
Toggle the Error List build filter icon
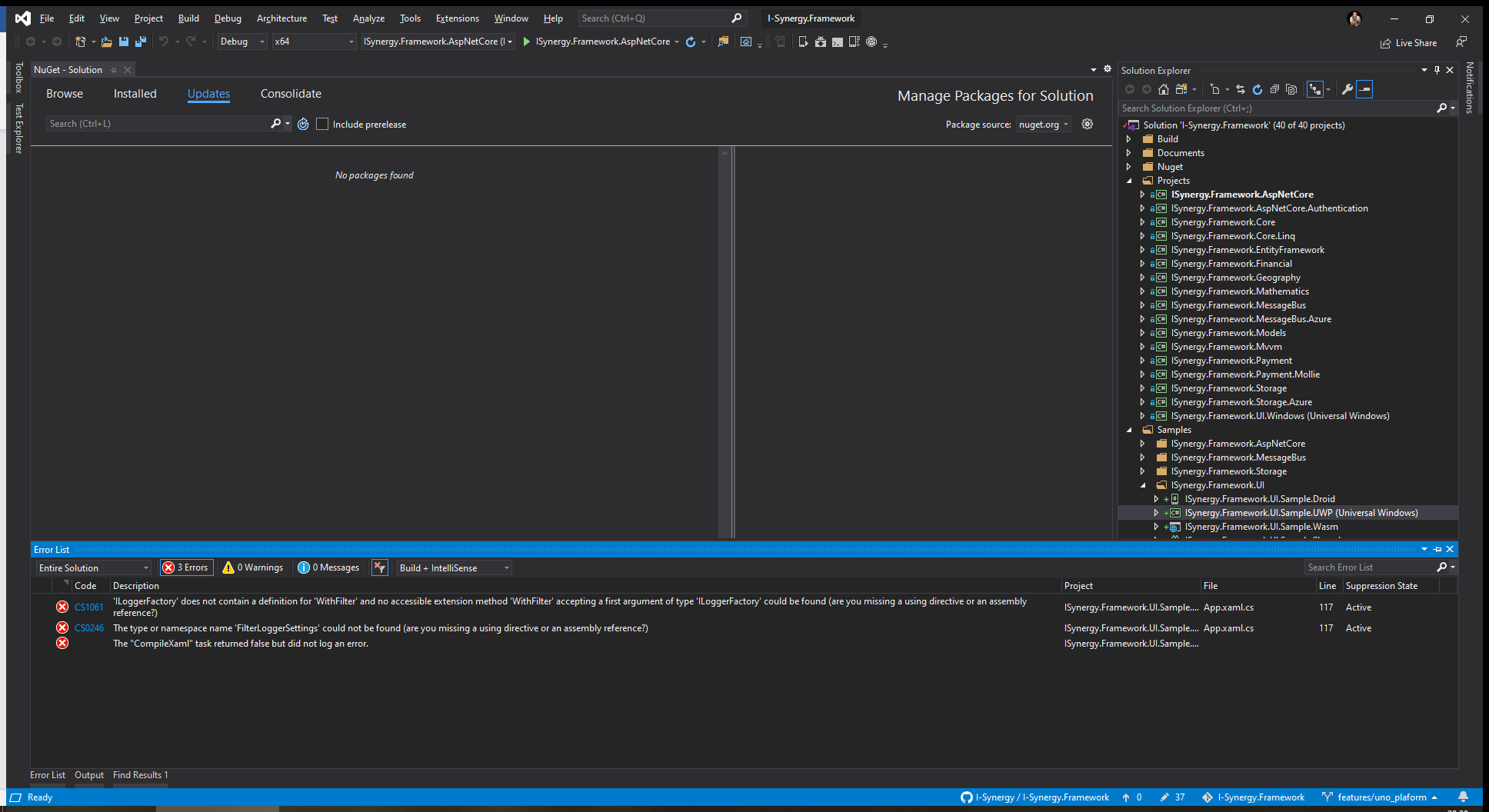point(380,567)
